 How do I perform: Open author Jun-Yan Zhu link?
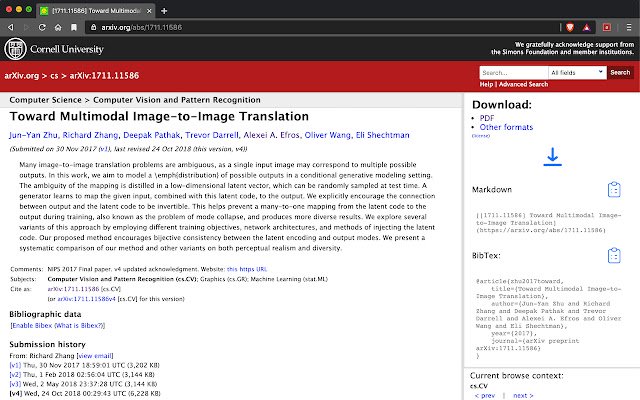click(x=33, y=135)
